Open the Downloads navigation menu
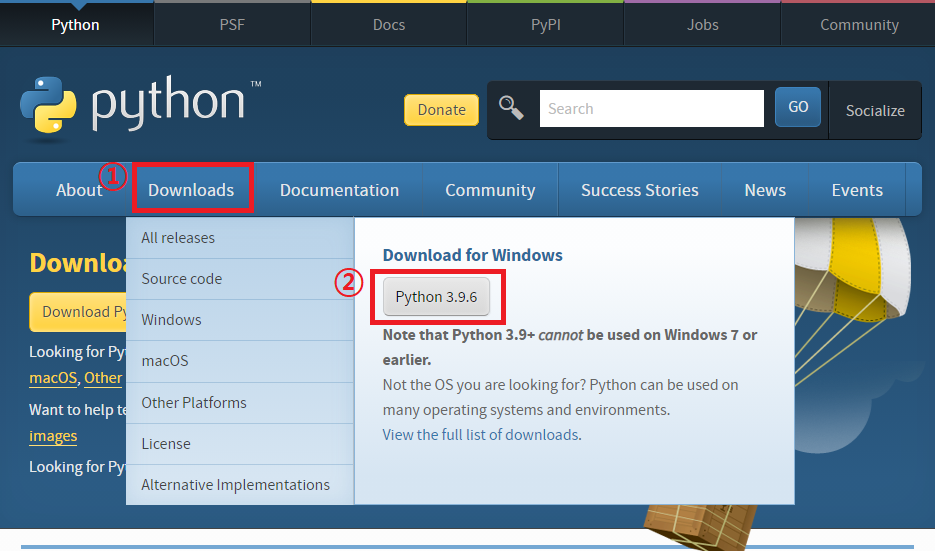Viewport: 935px width, 551px height. [x=191, y=190]
